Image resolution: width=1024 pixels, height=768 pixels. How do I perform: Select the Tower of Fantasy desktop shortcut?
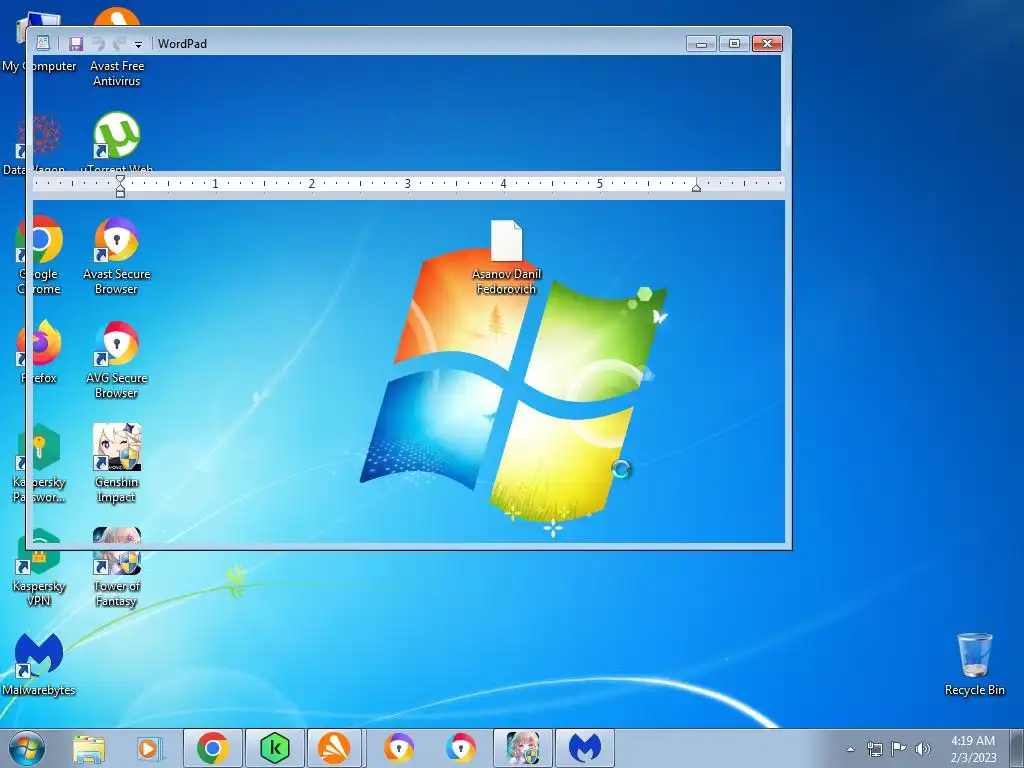(x=116, y=568)
